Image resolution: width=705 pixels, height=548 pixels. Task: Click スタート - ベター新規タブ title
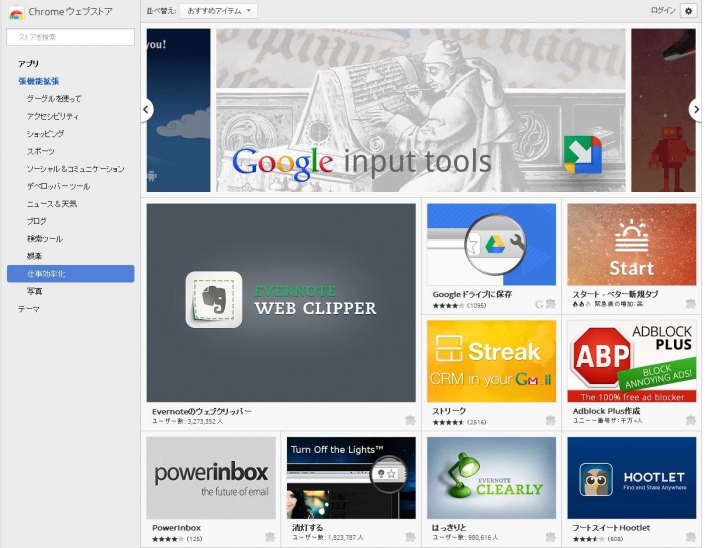pyautogui.click(x=615, y=294)
